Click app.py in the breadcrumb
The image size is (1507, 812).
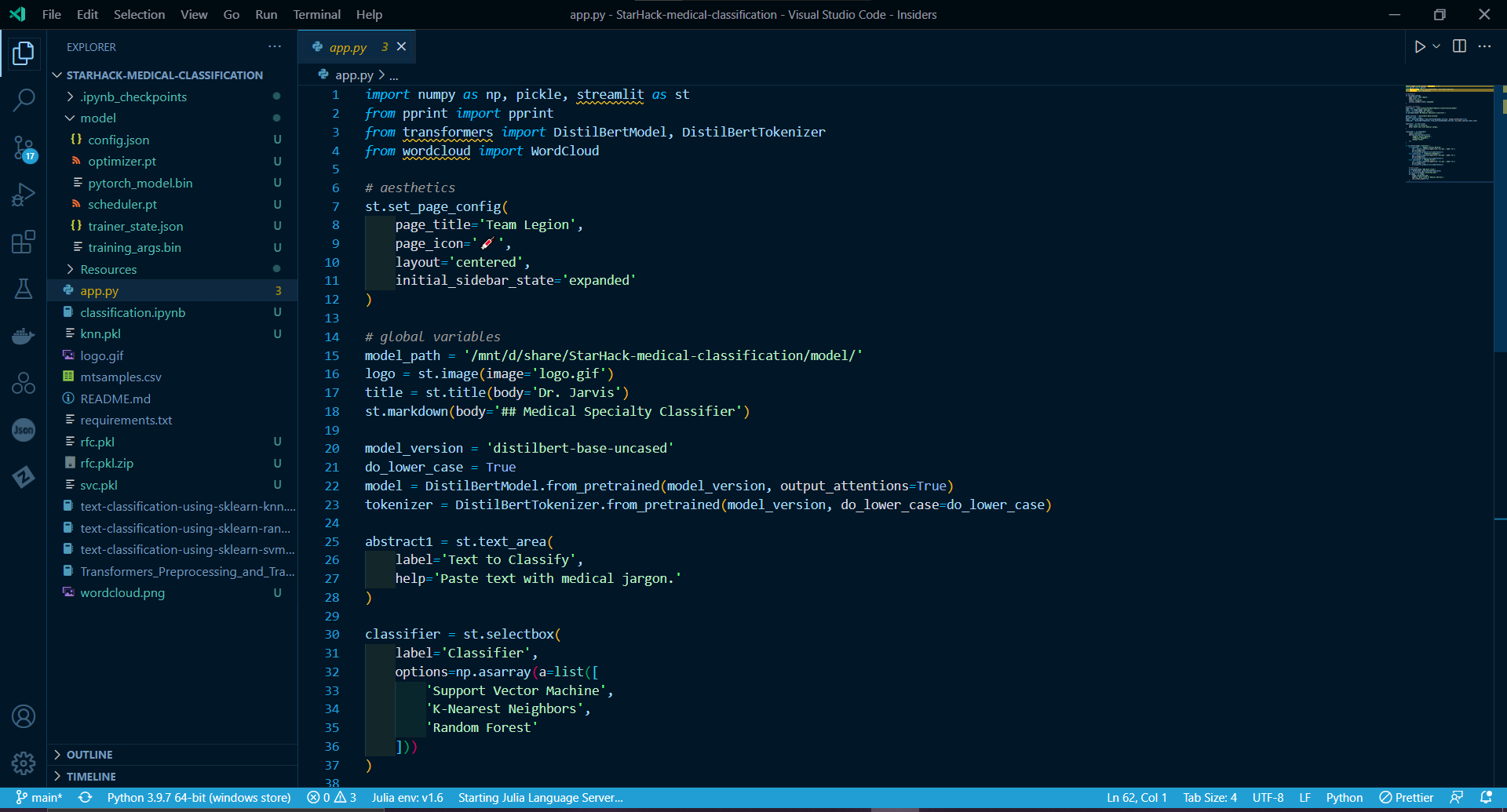pyautogui.click(x=354, y=75)
